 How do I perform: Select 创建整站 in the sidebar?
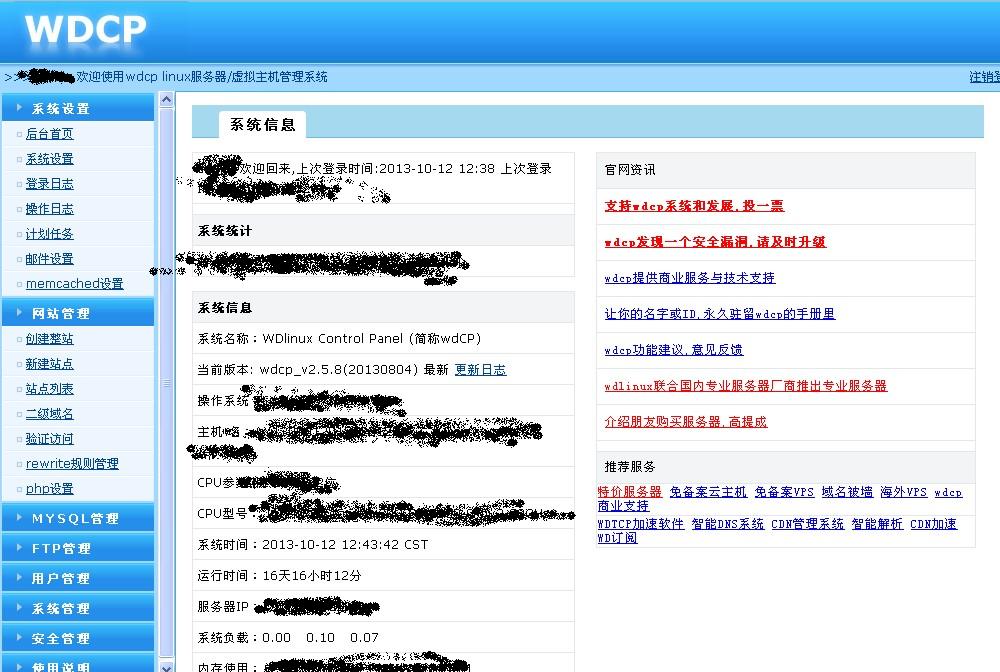pyautogui.click(x=49, y=339)
